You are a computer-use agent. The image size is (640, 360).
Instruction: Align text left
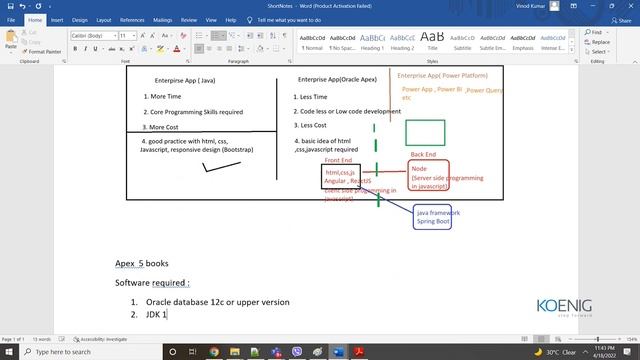click(199, 49)
